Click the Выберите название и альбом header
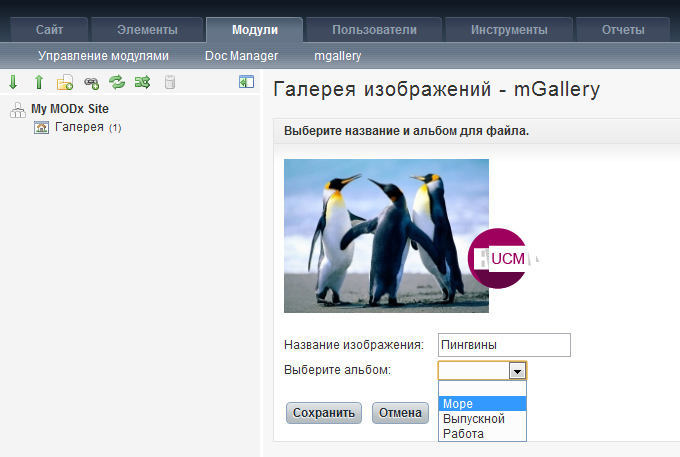The width and height of the screenshot is (680, 457). (406, 131)
